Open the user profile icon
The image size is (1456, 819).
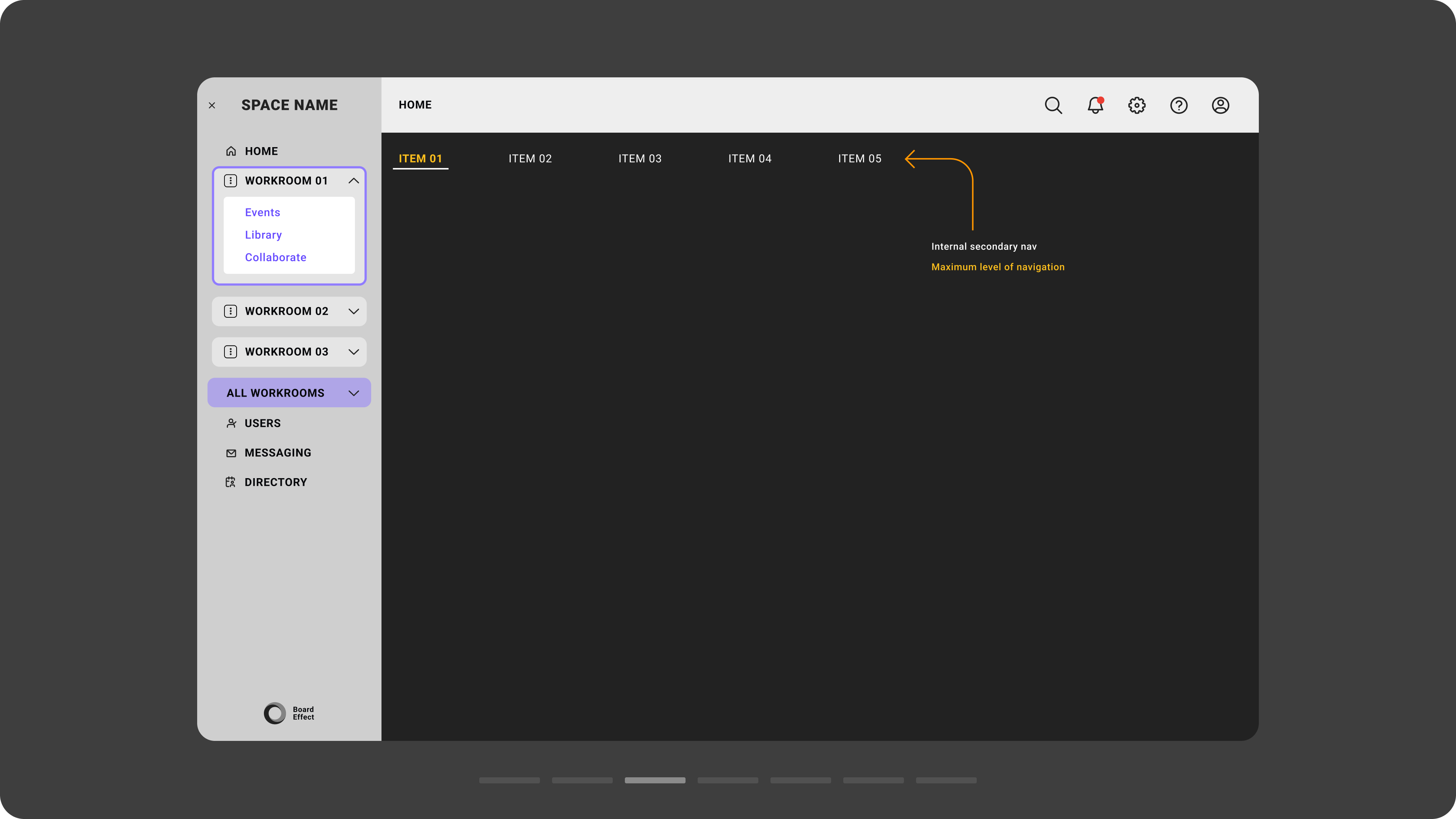[x=1220, y=105]
